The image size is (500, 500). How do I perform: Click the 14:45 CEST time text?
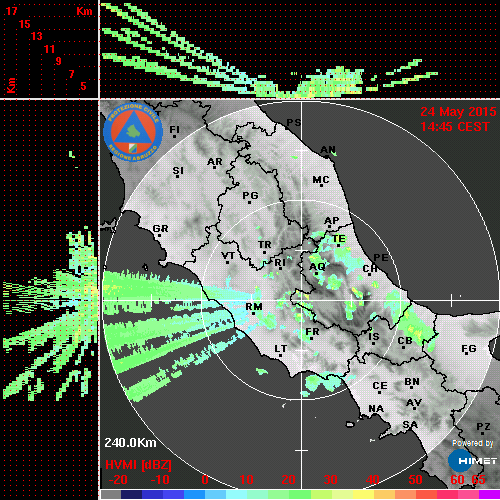click(x=455, y=127)
